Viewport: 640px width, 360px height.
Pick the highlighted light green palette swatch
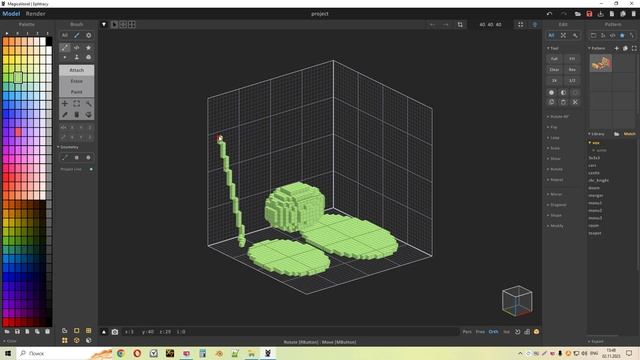pos(18,77)
